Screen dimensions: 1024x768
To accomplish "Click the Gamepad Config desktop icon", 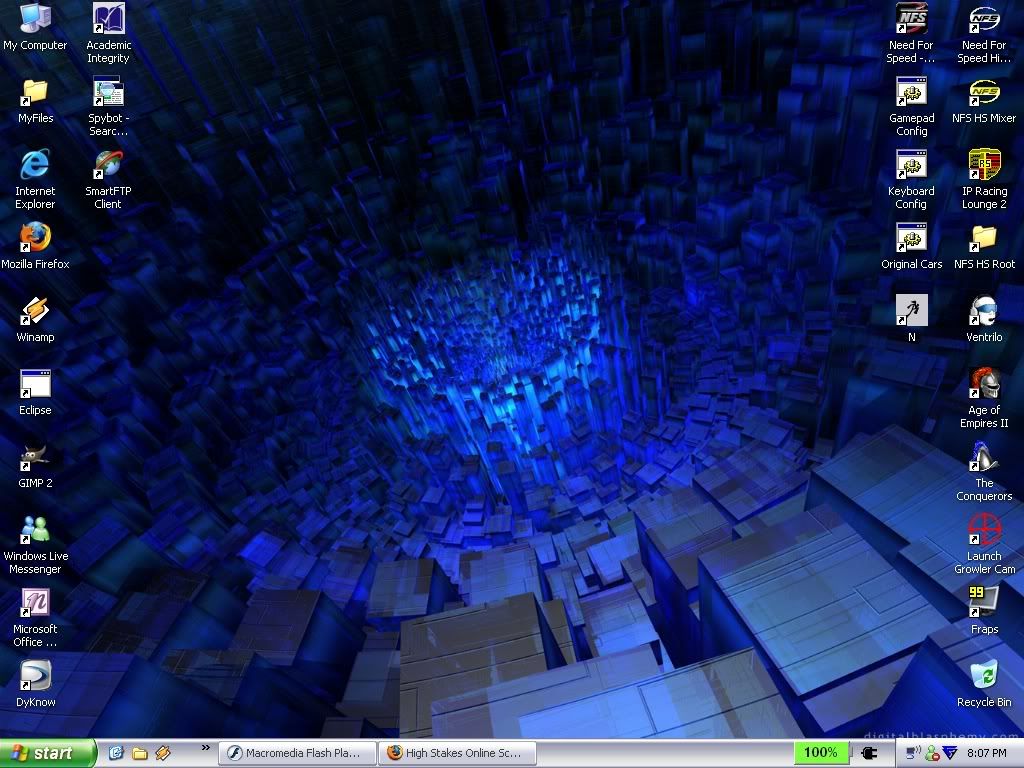I will coord(911,106).
